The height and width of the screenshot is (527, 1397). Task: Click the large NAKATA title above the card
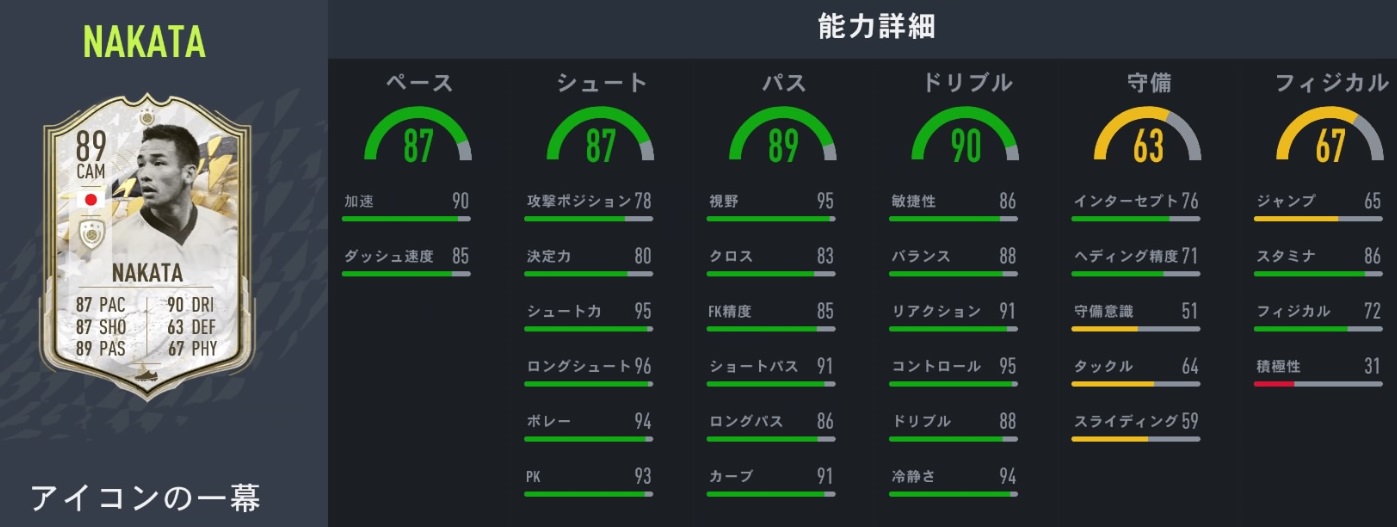click(x=145, y=42)
